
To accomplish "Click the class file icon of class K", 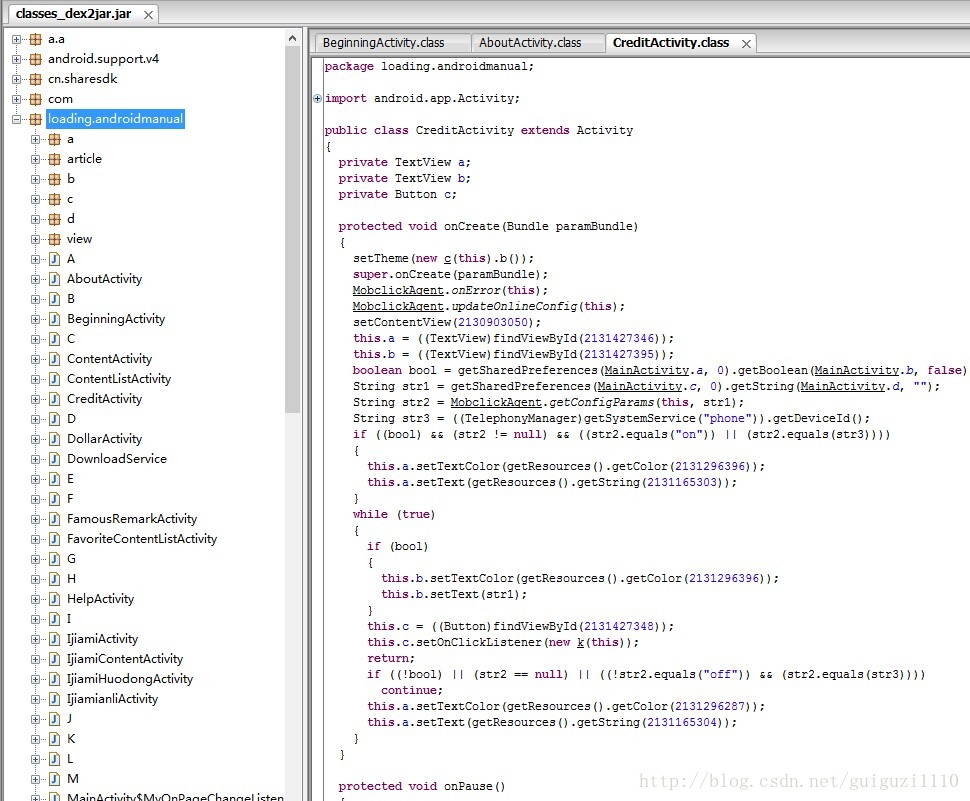I will (54, 739).
